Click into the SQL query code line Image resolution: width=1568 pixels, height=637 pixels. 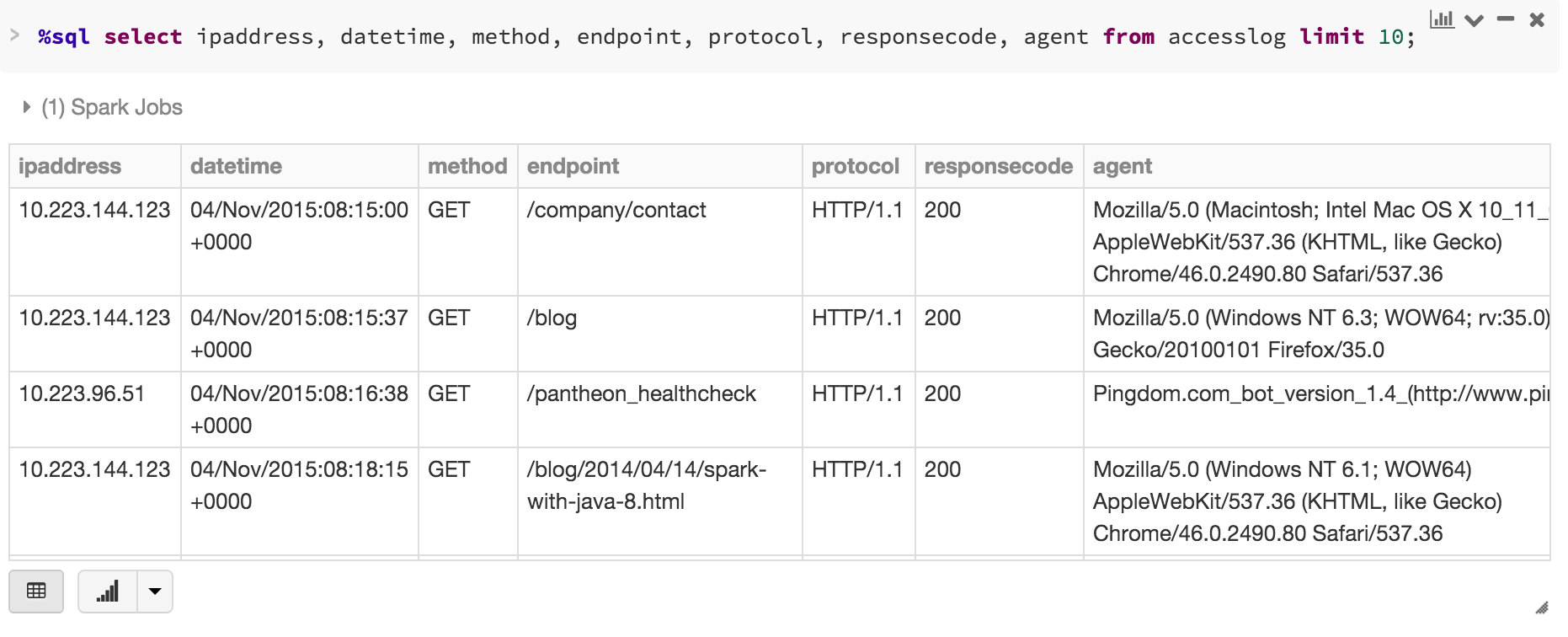724,37
